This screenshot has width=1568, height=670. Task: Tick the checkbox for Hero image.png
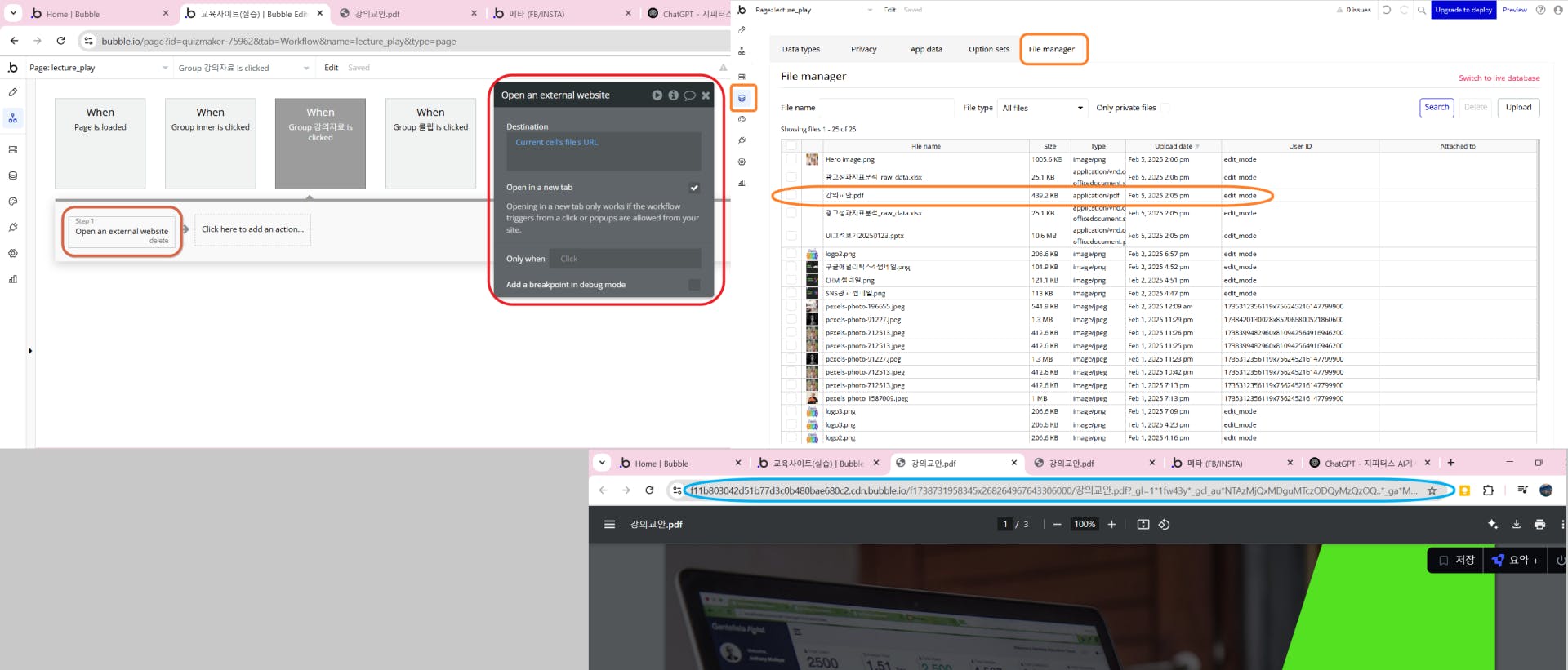click(x=791, y=160)
